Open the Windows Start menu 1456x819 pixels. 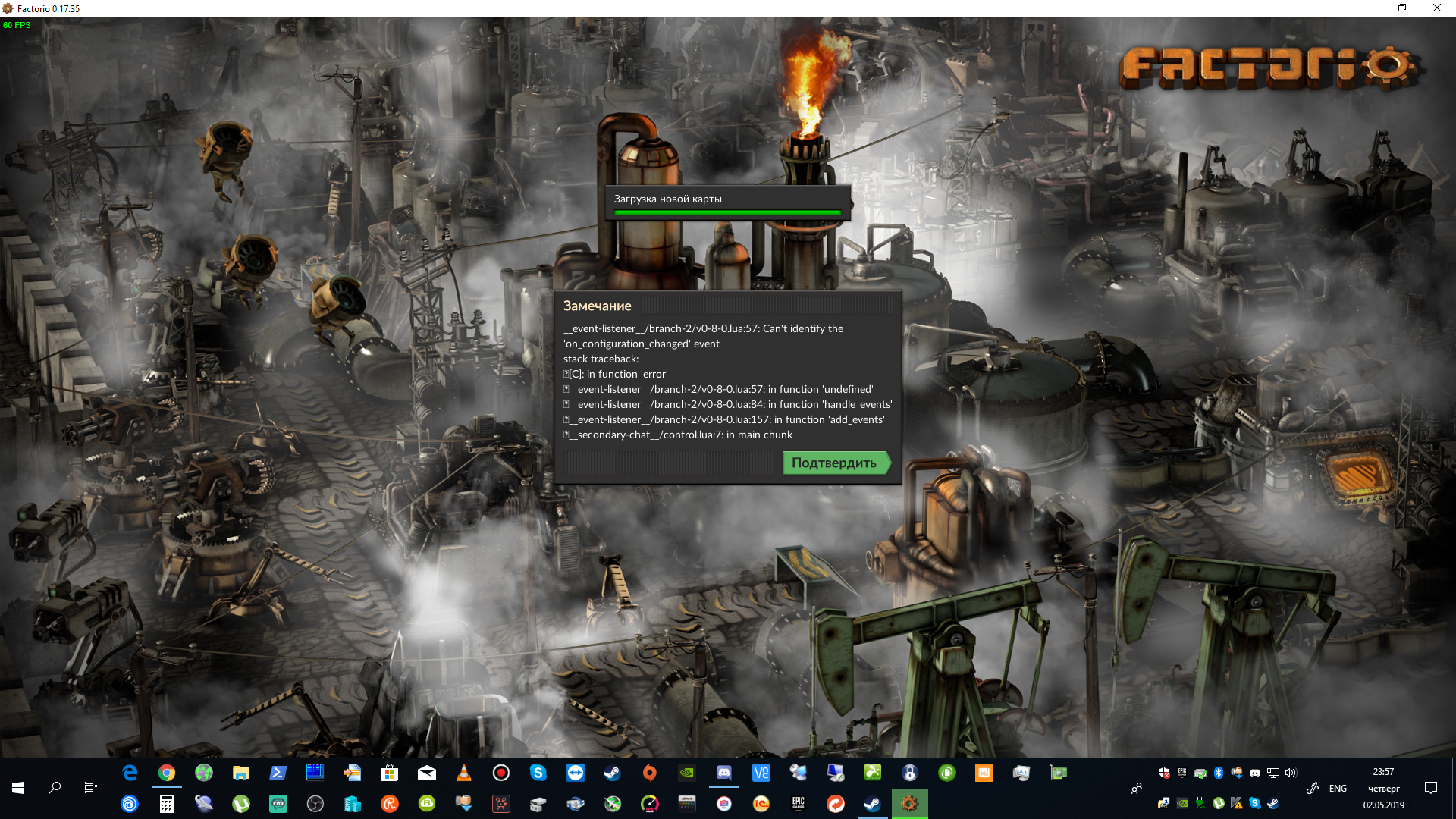point(18,788)
